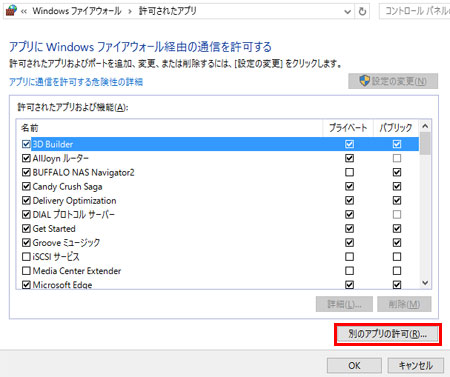Uncheck DIAL プロトコル サーバー enabled checkbox
450x377 pixels.
[x=26, y=214]
